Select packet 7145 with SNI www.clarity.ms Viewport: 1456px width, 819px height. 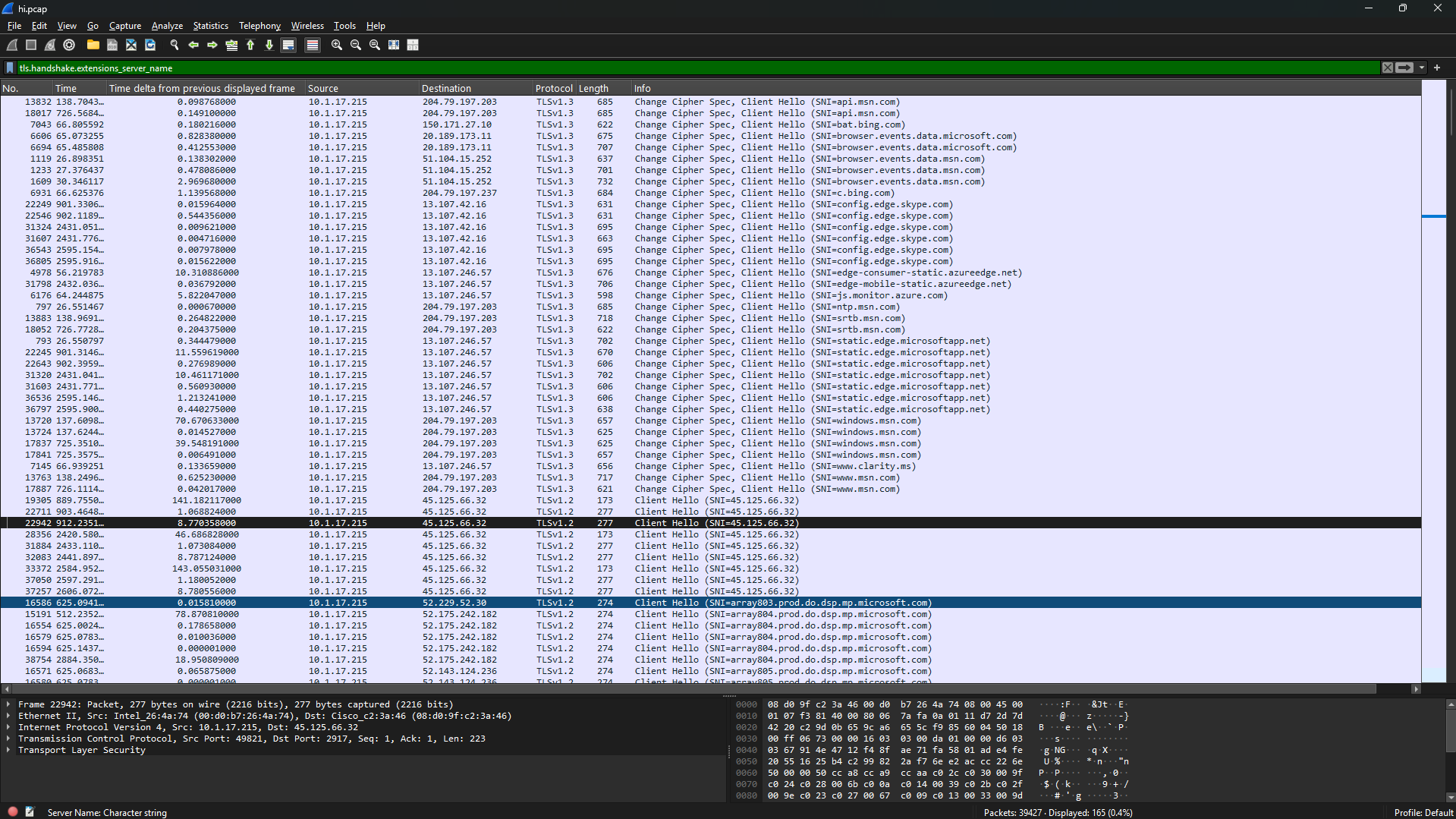tap(710, 466)
